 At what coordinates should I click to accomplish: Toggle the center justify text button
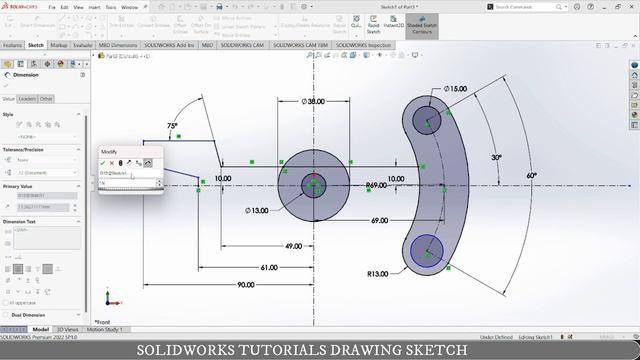(18, 269)
